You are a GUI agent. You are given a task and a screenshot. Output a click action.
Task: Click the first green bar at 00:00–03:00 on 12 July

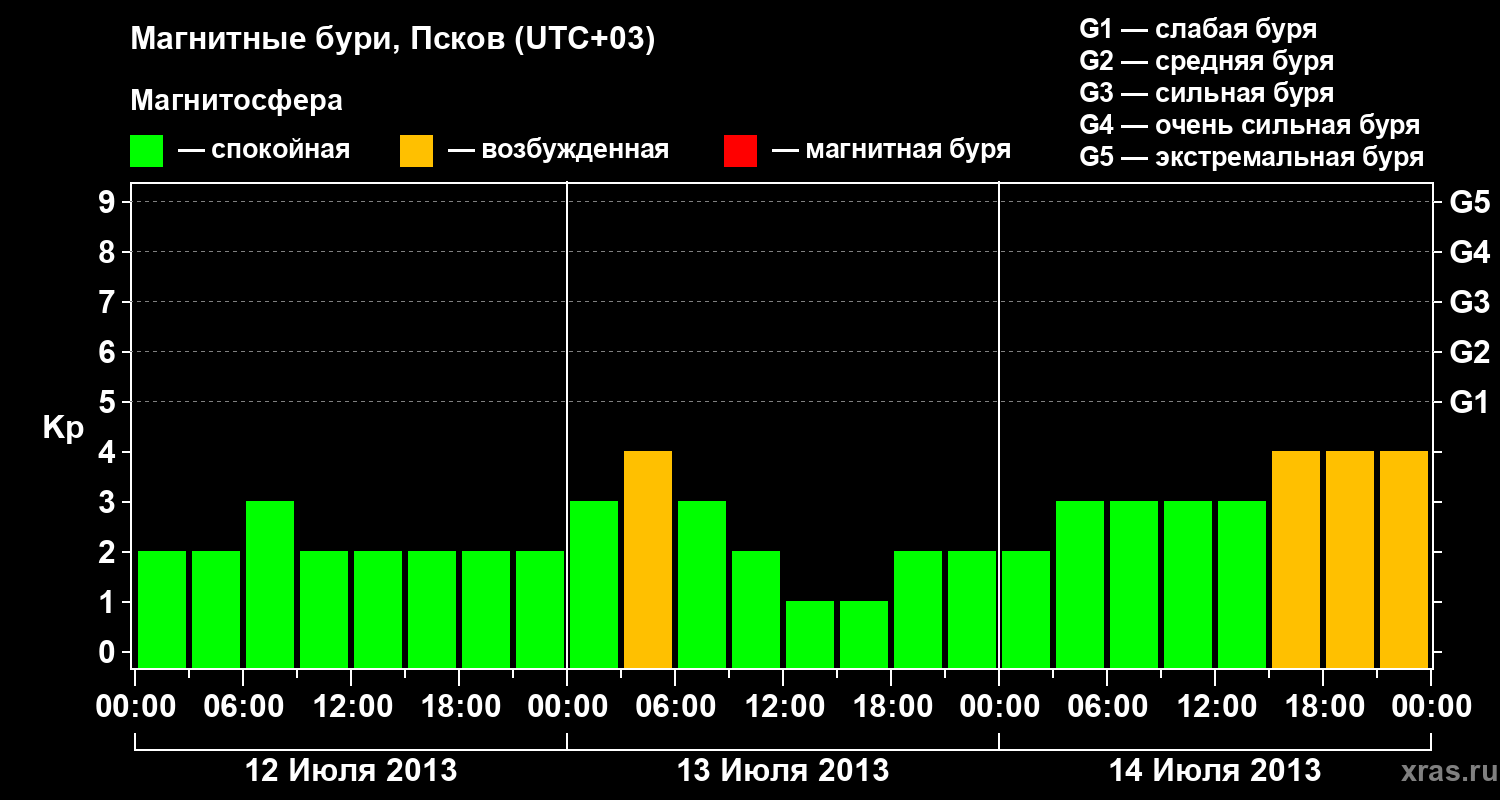(162, 609)
